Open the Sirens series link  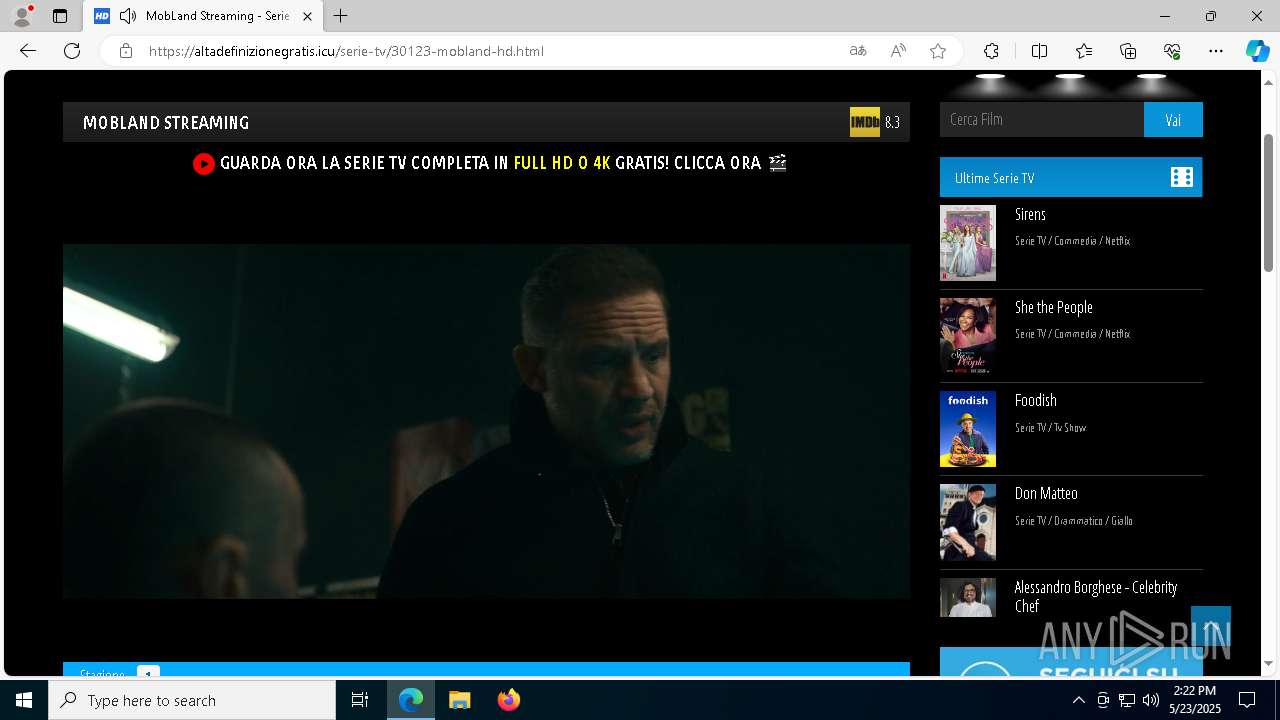(1030, 214)
